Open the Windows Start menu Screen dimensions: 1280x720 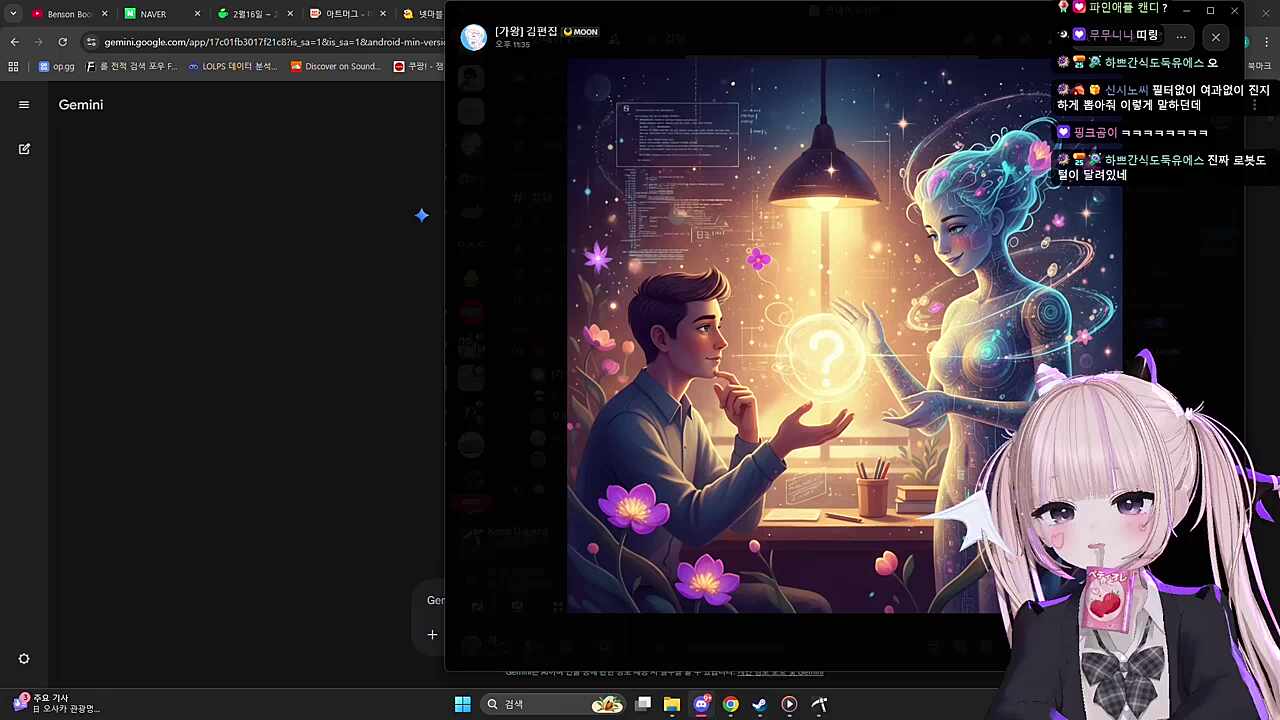(462, 704)
